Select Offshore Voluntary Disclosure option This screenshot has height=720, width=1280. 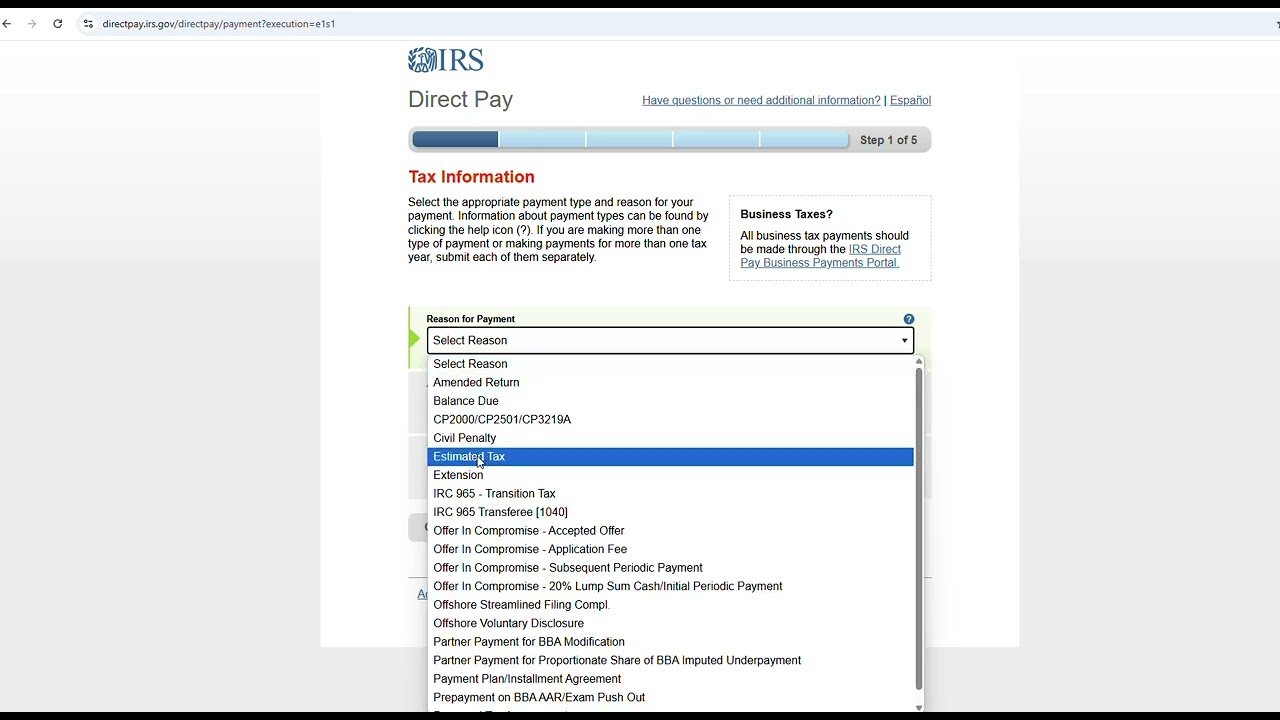670,623
